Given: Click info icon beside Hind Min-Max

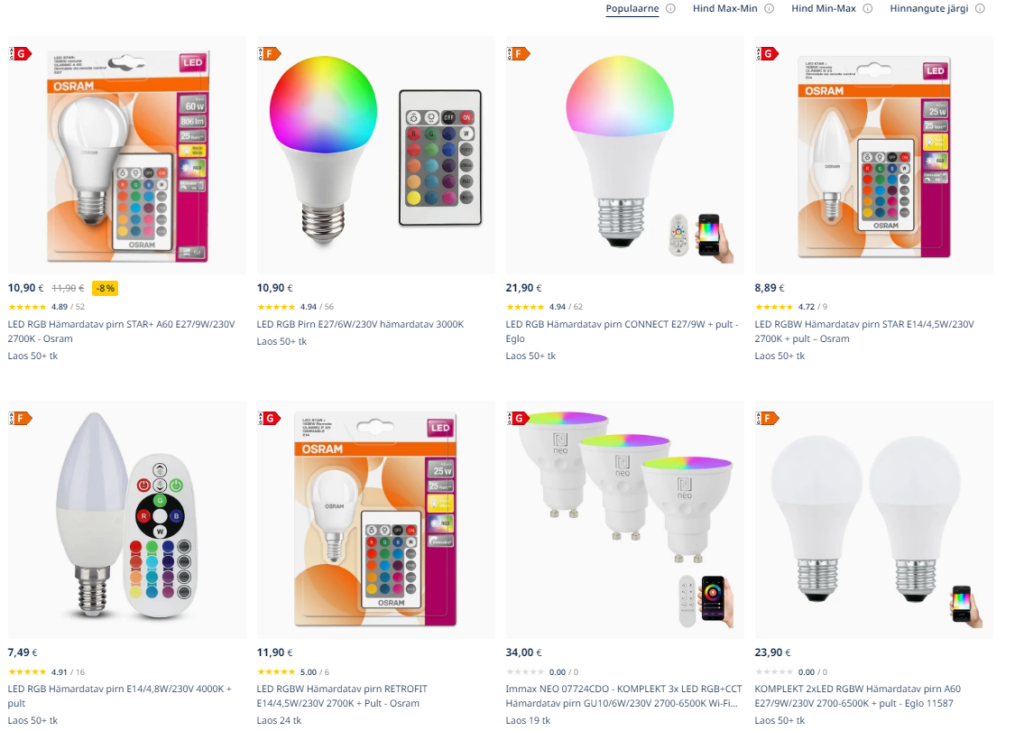Looking at the screenshot, I should click(x=867, y=8).
